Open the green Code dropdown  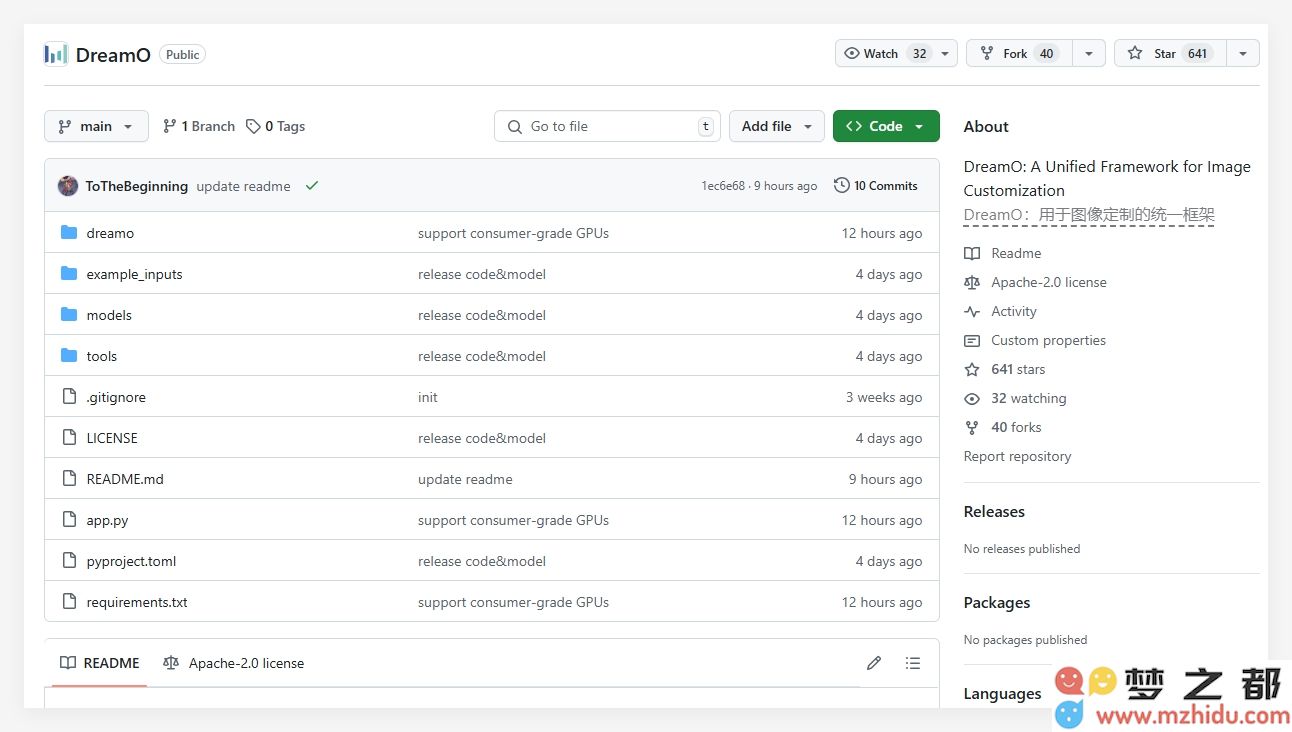coord(886,126)
